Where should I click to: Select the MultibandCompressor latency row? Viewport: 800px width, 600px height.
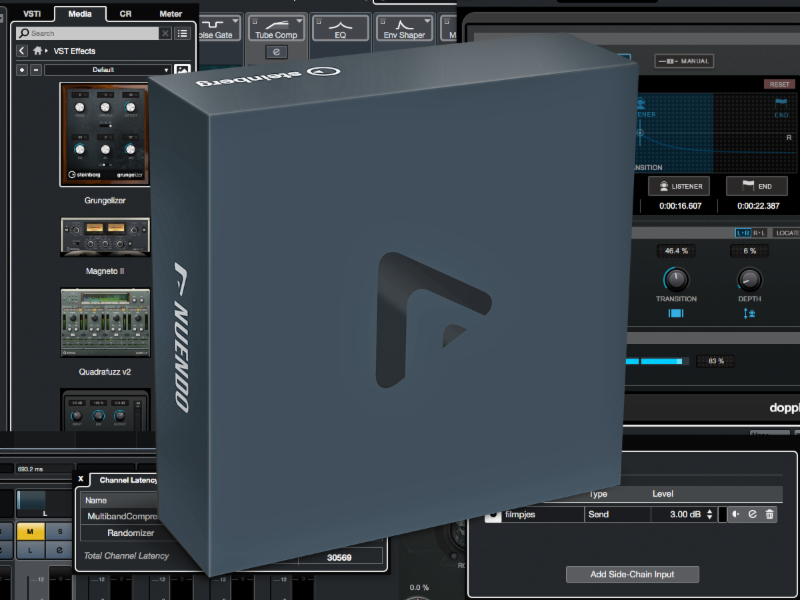(x=121, y=516)
